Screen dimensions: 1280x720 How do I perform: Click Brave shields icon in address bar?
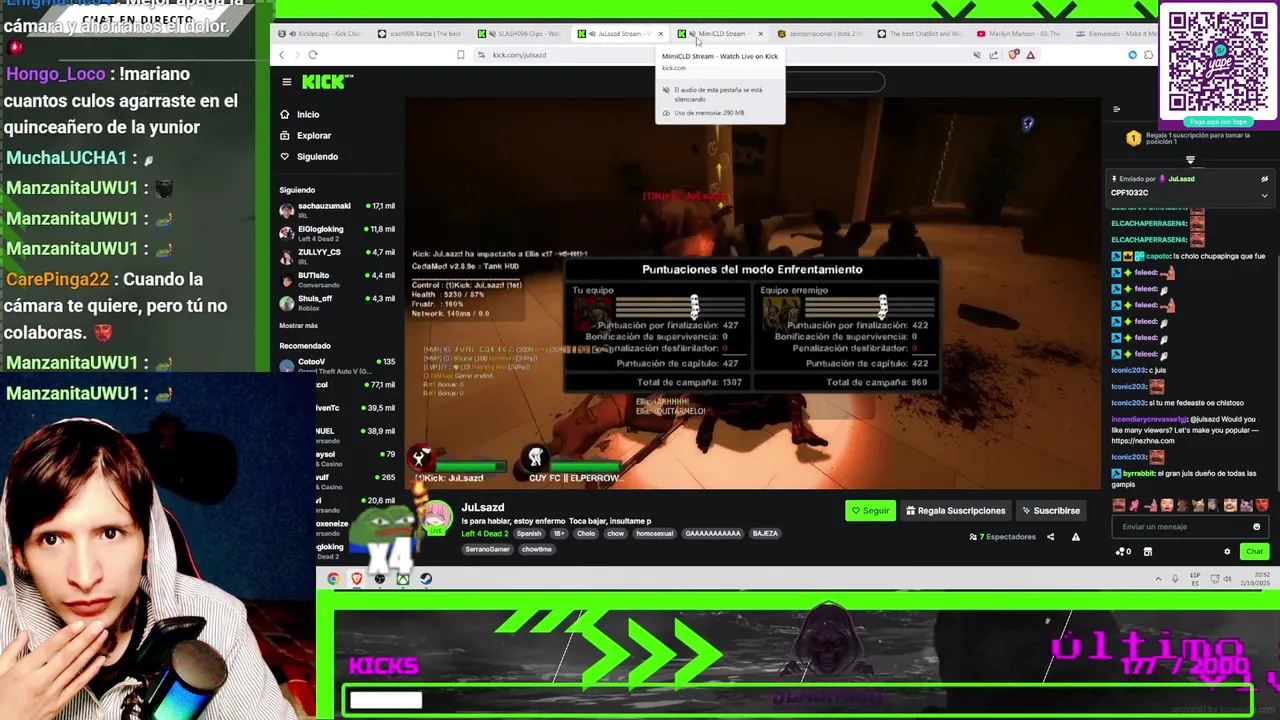(x=1013, y=55)
